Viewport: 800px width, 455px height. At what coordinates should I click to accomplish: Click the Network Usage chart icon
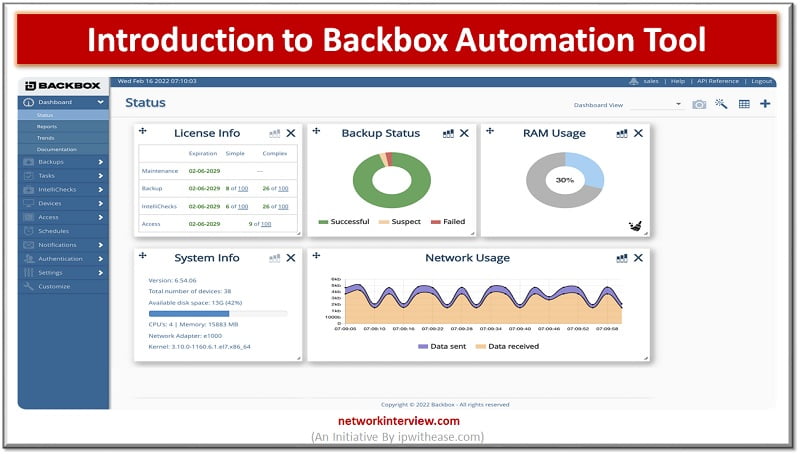pos(621,258)
